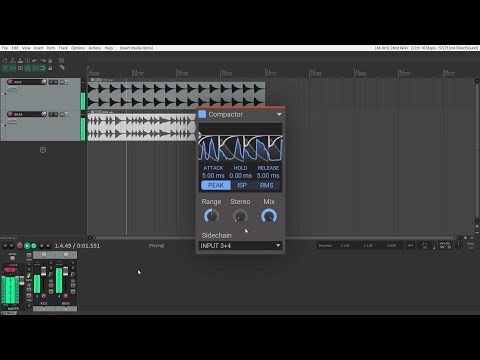Arm the BASS track for recording
The width and height of the screenshot is (480, 360).
10,114
